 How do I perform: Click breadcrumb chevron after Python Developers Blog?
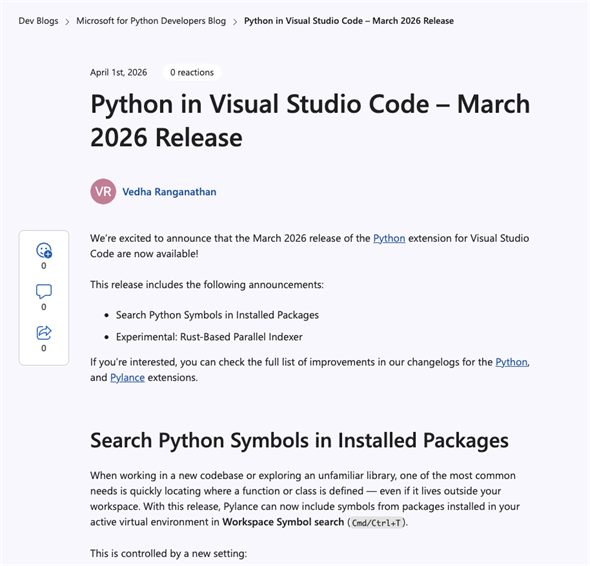coord(235,22)
